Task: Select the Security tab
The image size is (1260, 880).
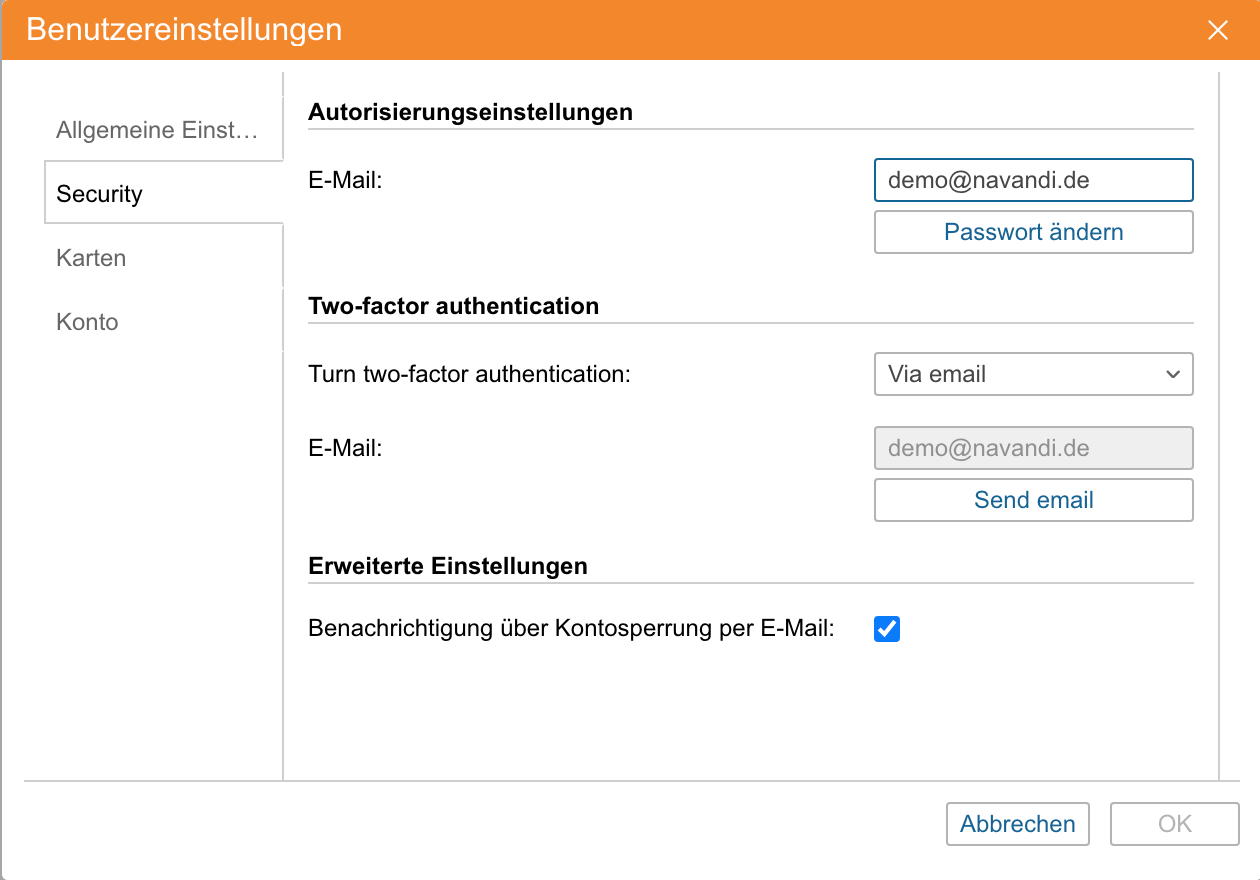Action: click(100, 194)
